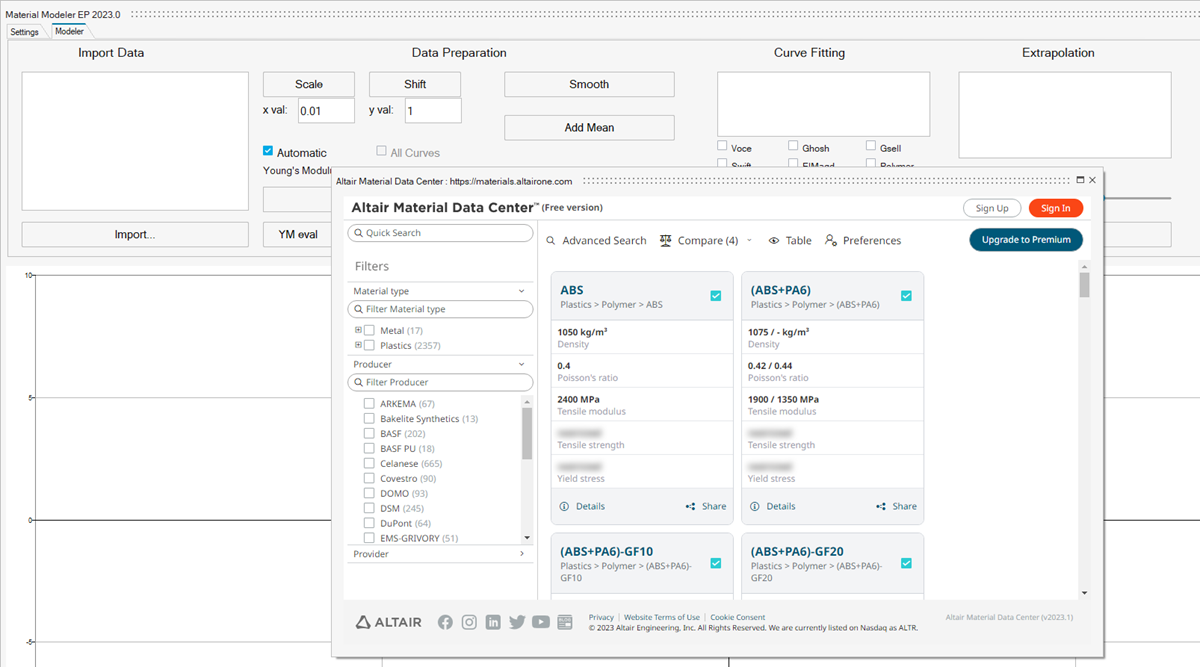The image size is (1200, 667).
Task: Click the materials list vertical scrollbar
Action: pyautogui.click(x=1084, y=285)
